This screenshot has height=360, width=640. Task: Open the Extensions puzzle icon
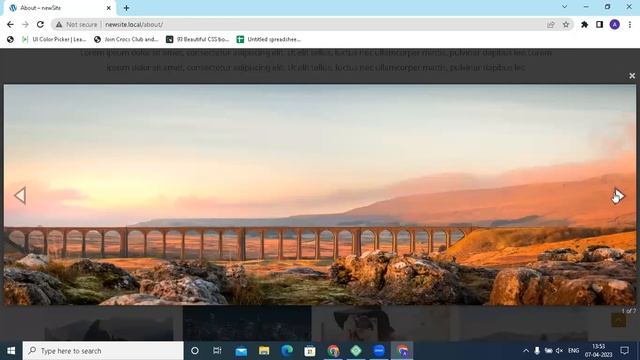point(584,24)
